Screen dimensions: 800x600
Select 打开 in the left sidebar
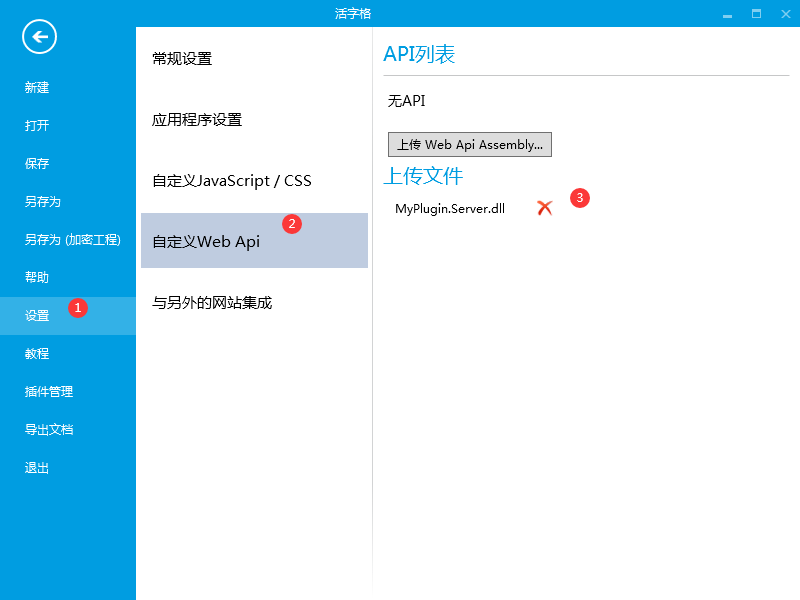click(x=37, y=126)
